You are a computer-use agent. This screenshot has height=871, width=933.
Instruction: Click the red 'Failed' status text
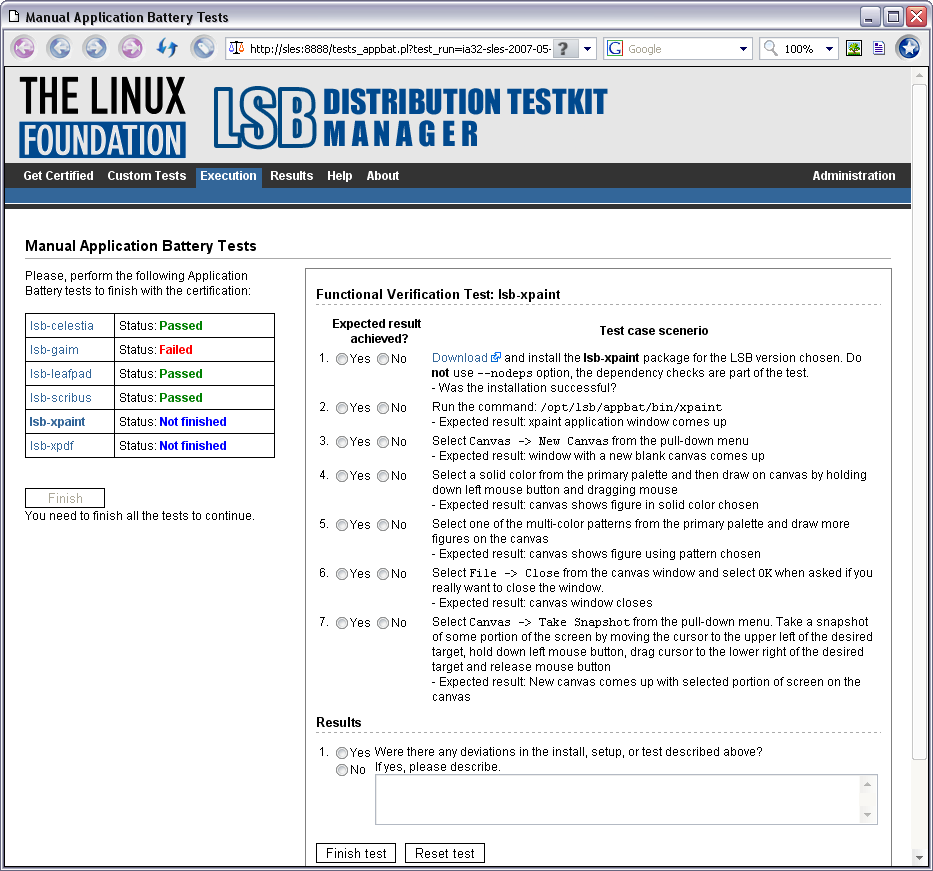[176, 350]
